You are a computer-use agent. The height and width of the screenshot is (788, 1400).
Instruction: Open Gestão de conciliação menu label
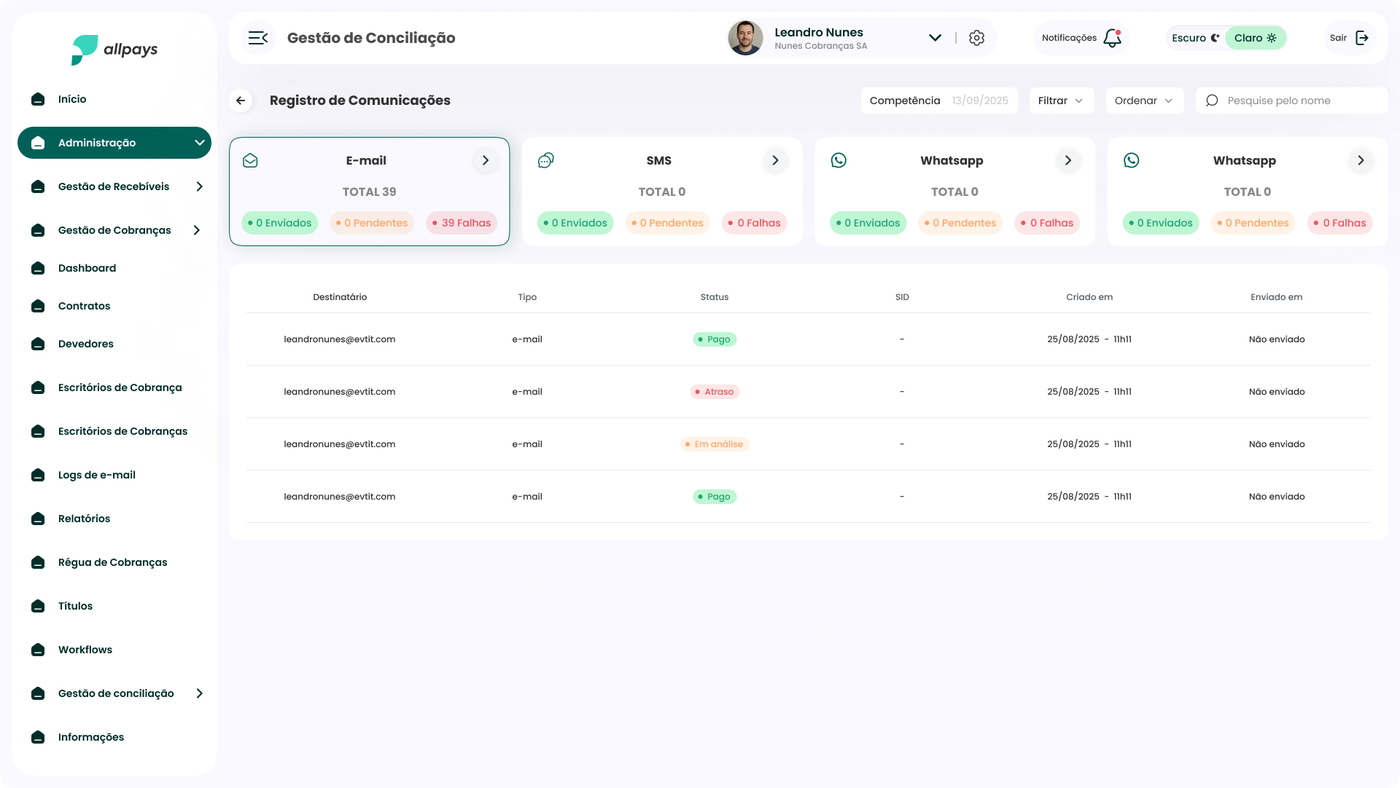click(x=116, y=694)
